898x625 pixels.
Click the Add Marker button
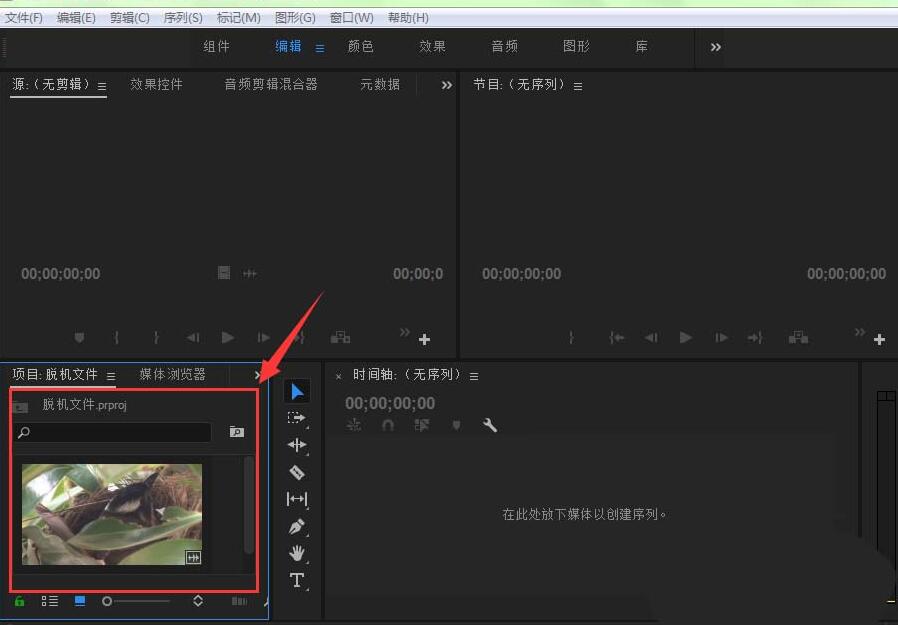coord(456,425)
